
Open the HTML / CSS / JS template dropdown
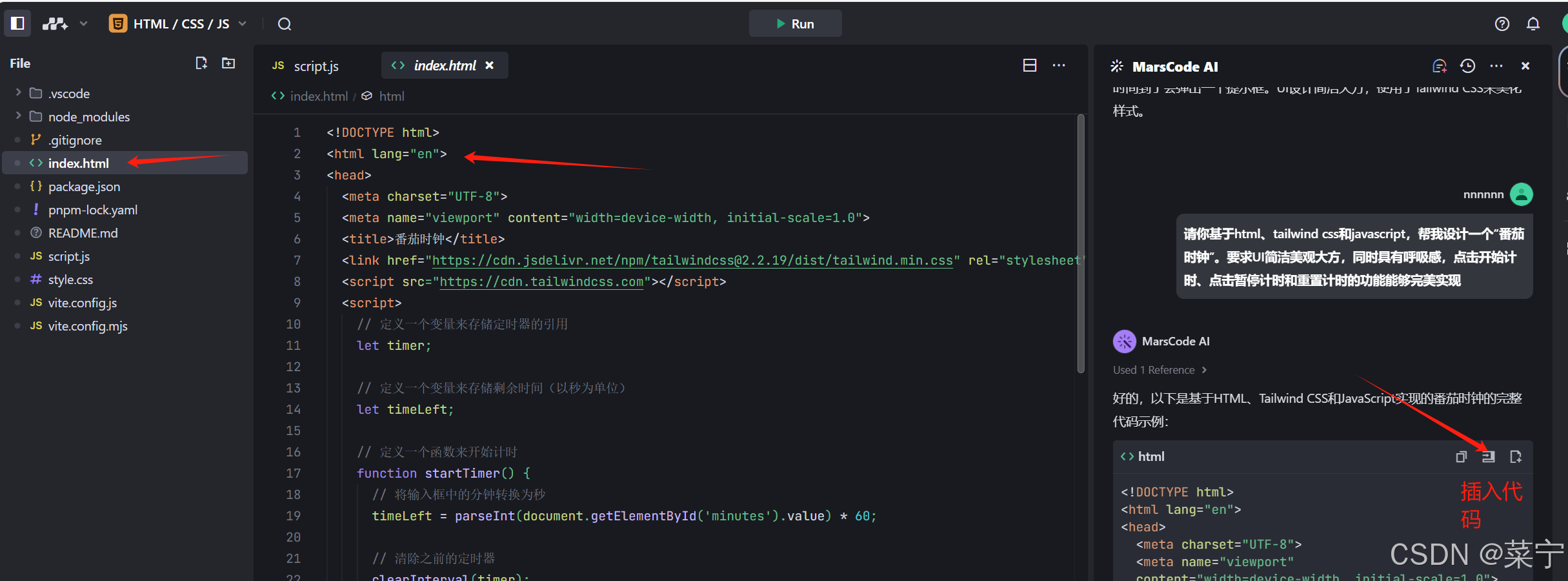pyautogui.click(x=178, y=24)
